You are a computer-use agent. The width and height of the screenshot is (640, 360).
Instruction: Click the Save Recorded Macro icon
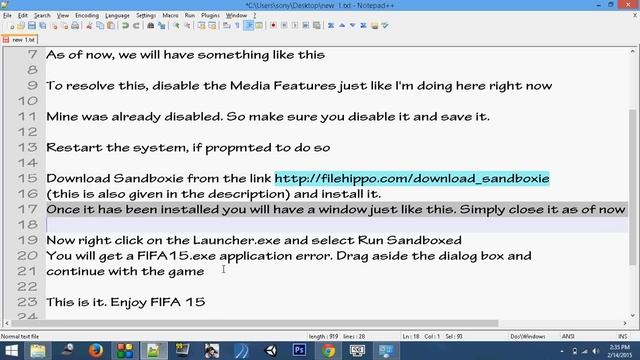click(316, 26)
